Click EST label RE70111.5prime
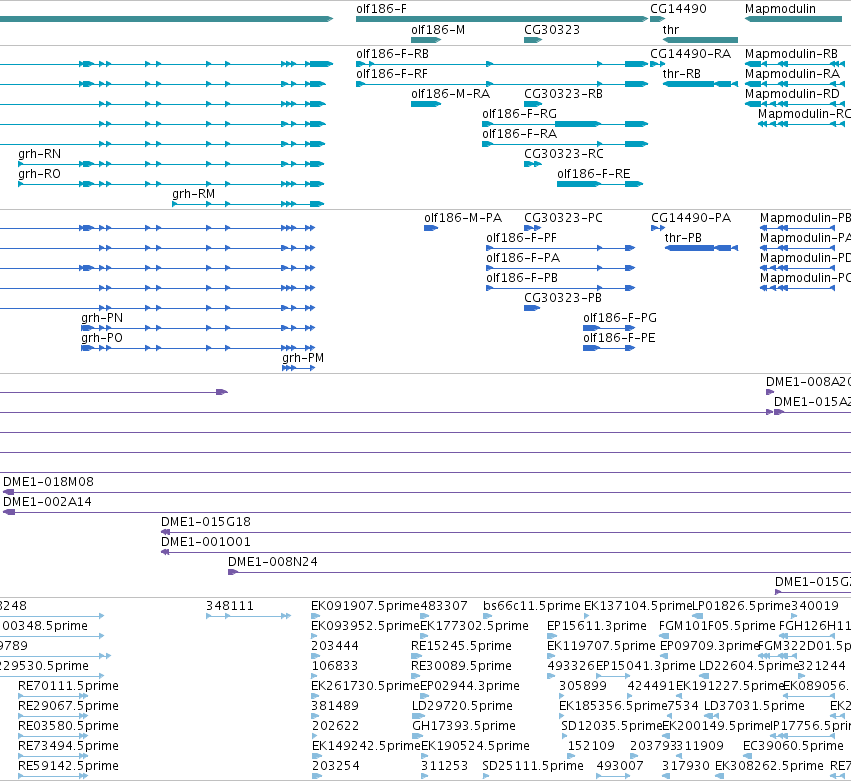 [68, 687]
